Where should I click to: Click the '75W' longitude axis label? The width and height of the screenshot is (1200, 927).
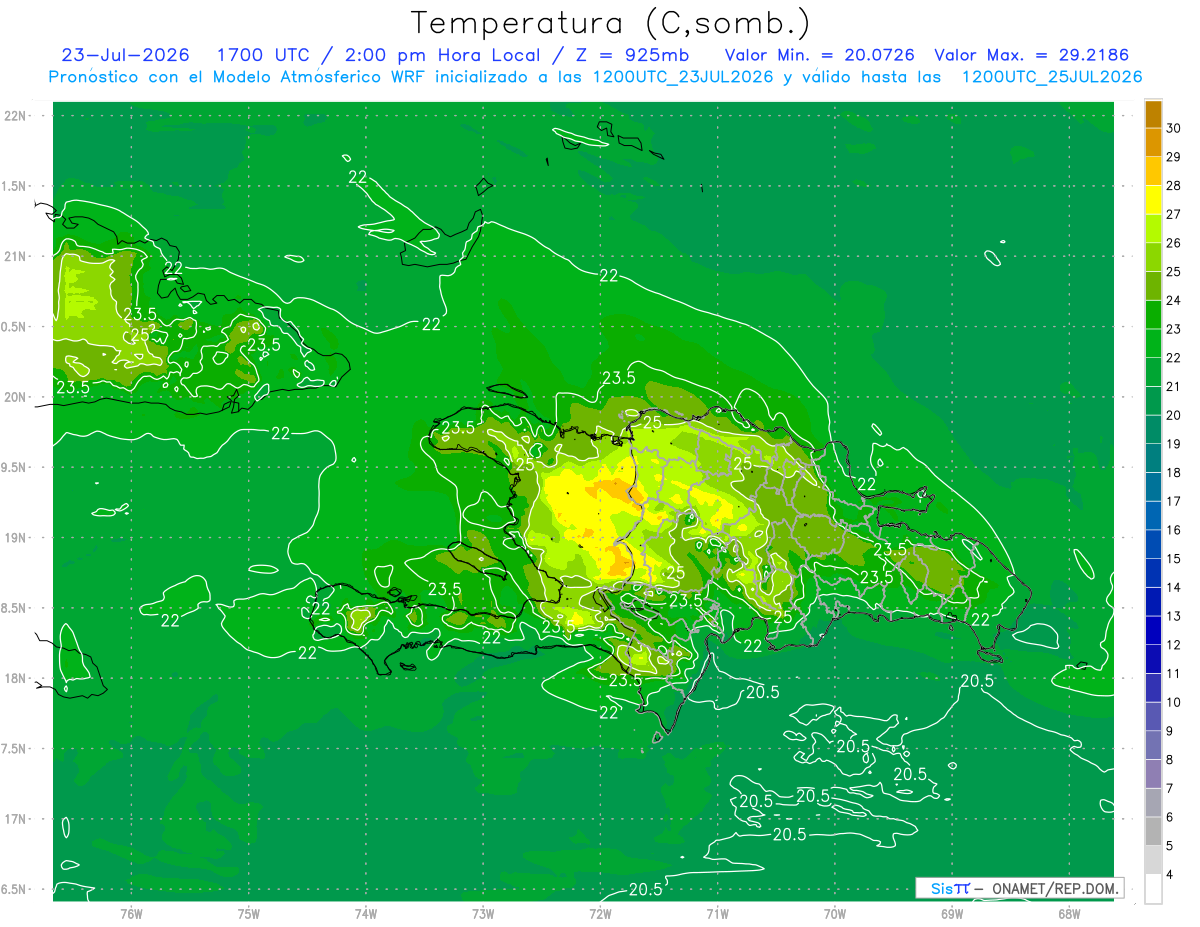coord(249,913)
